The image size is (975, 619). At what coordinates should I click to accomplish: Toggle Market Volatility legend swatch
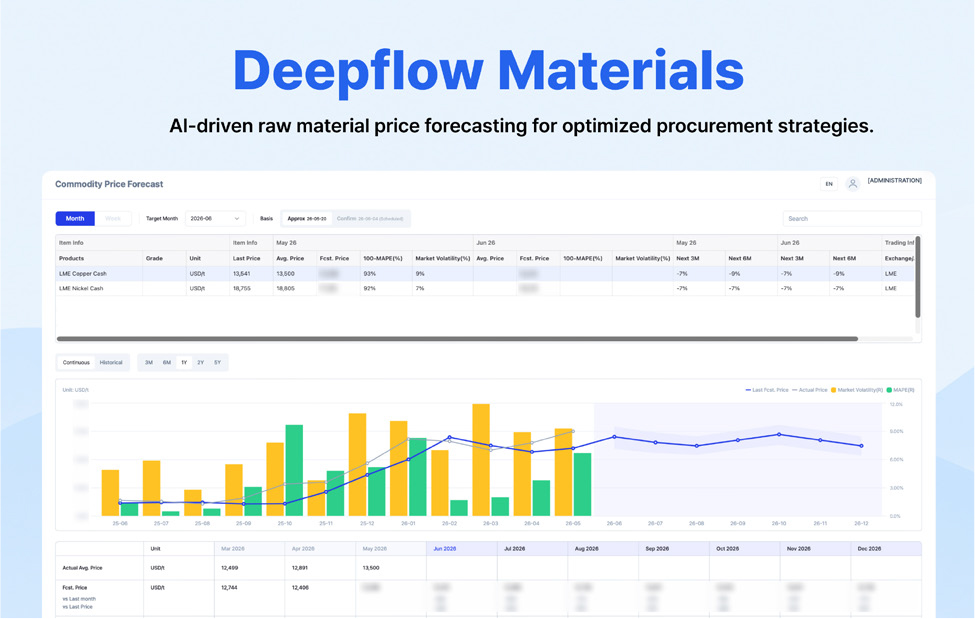(833, 390)
